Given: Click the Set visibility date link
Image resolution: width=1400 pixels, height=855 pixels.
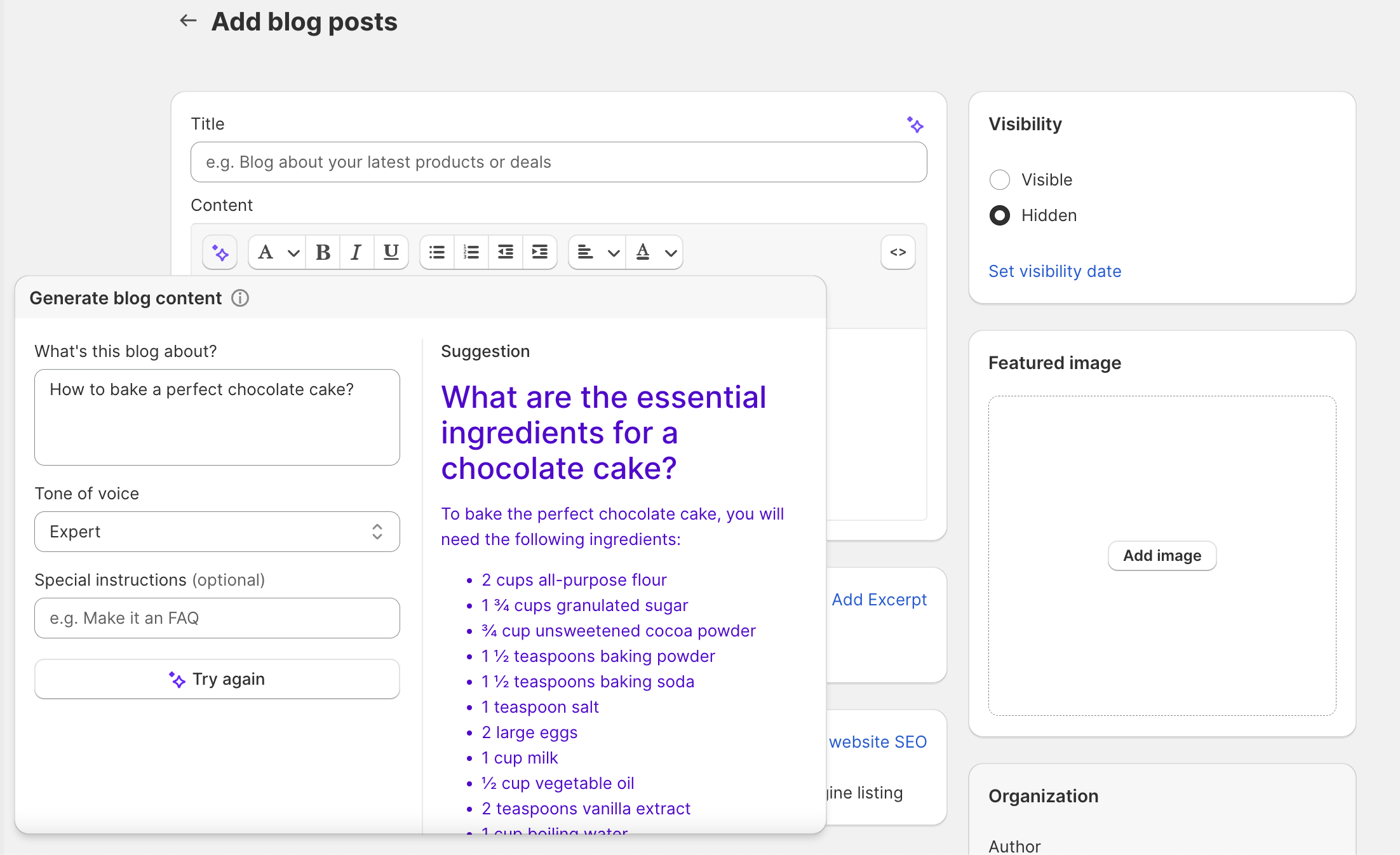Looking at the screenshot, I should (1054, 271).
